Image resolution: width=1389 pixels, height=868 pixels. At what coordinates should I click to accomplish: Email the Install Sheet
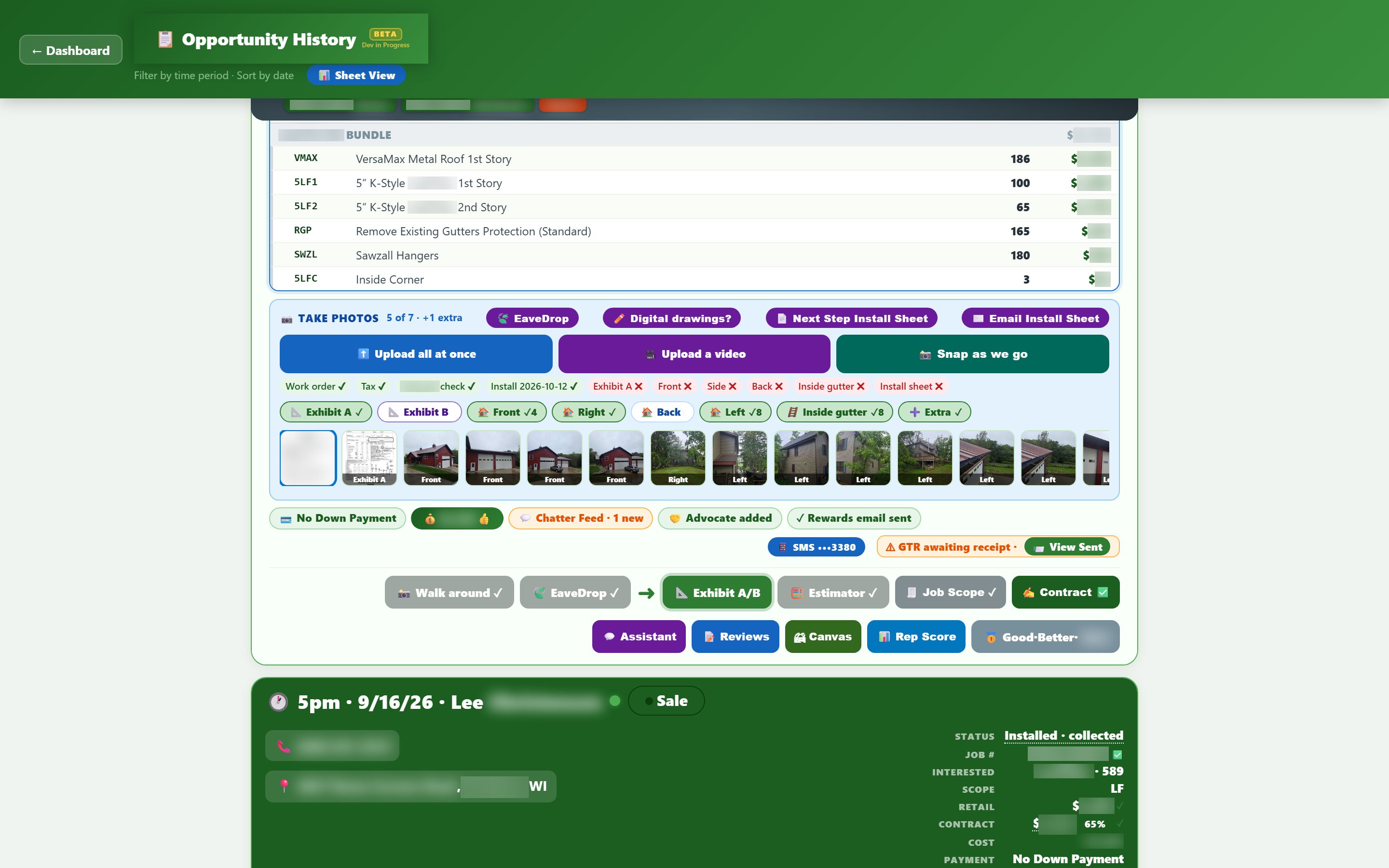coord(1035,318)
